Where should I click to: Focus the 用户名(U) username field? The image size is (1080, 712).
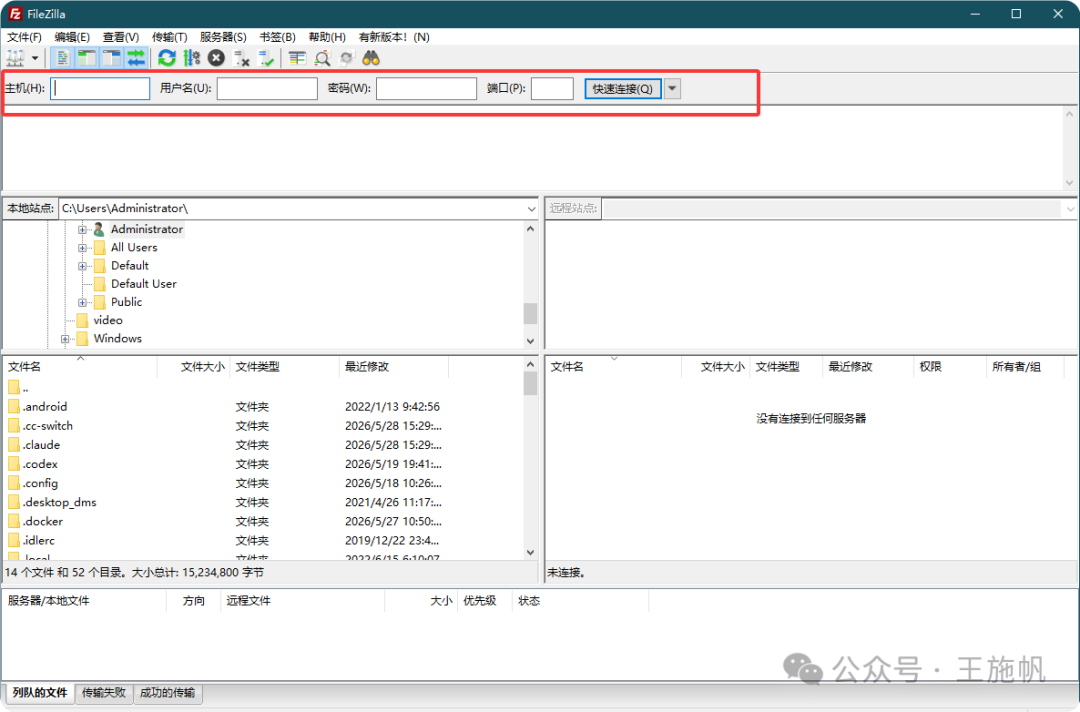click(267, 88)
